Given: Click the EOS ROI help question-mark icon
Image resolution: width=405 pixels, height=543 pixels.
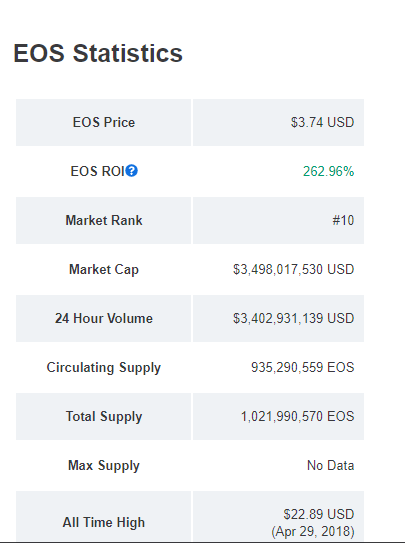Looking at the screenshot, I should (x=132, y=171).
